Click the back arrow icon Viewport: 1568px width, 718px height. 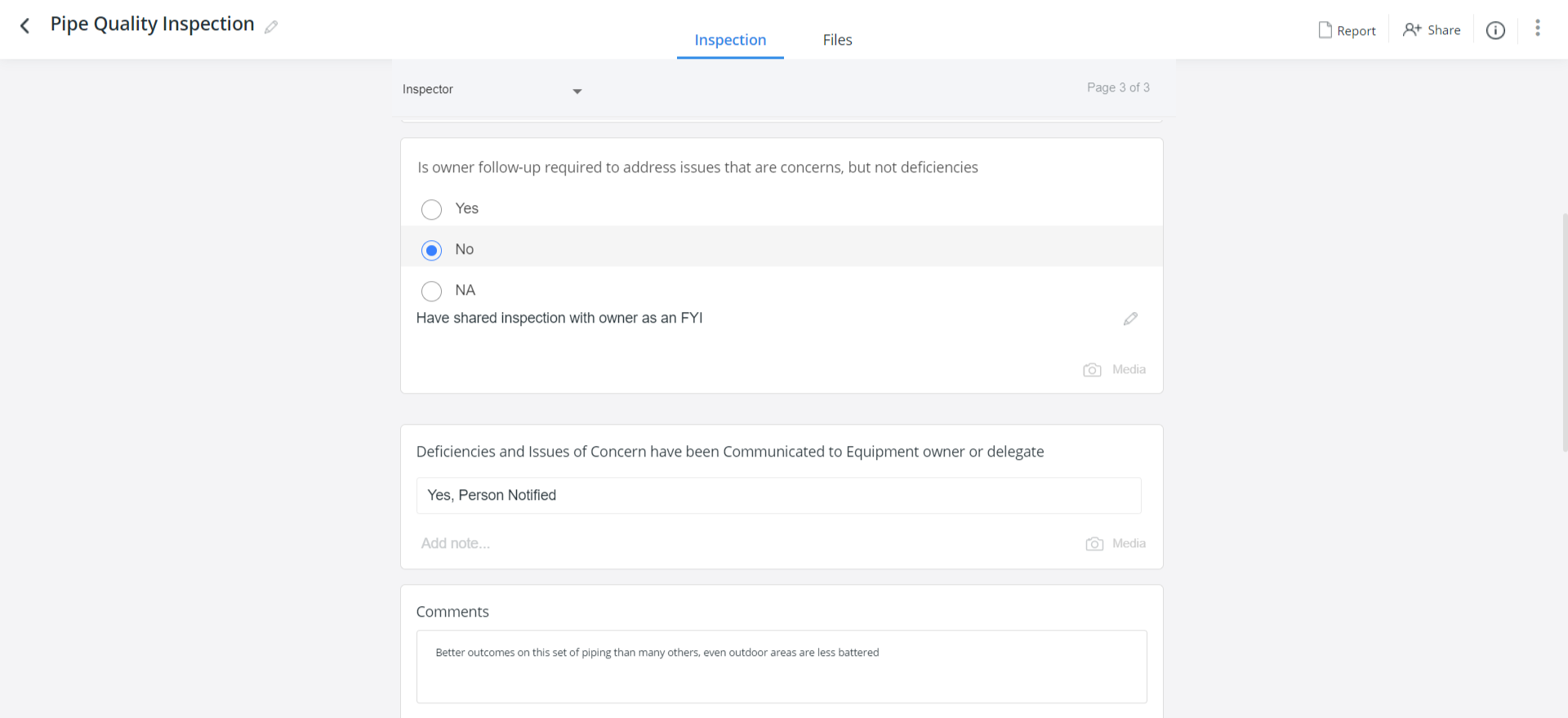(25, 26)
